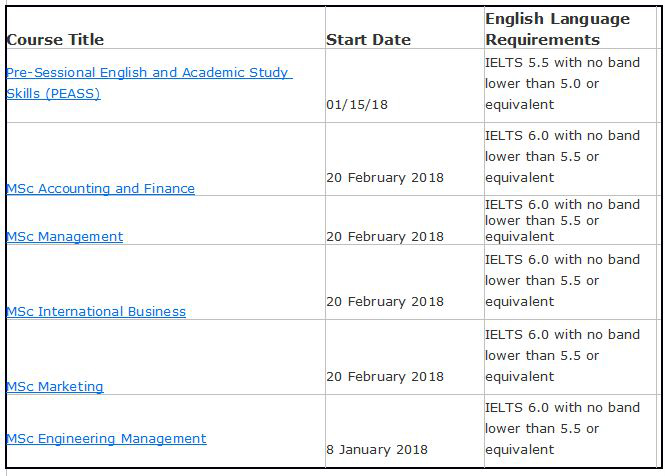
Task: Open the MSc International Business link
Action: [96, 311]
